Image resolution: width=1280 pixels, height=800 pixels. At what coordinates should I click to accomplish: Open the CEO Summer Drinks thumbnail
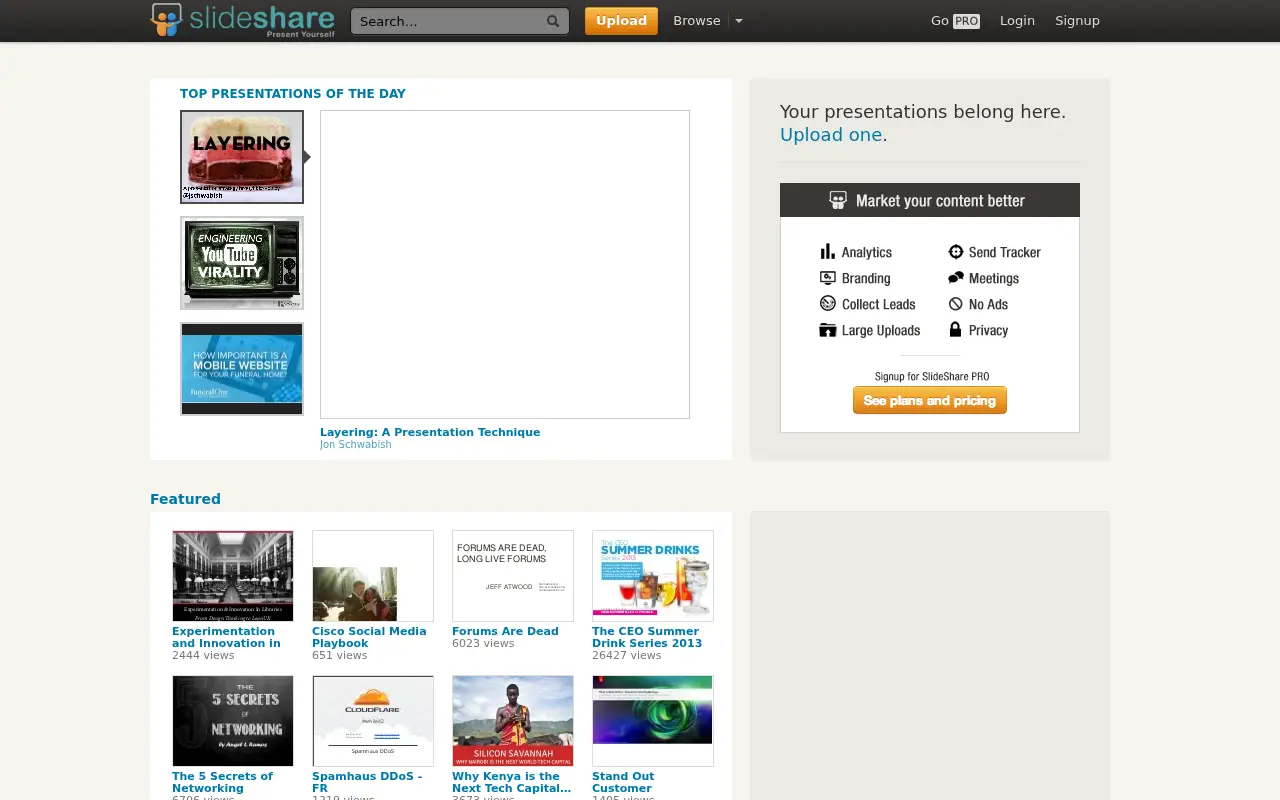click(653, 576)
